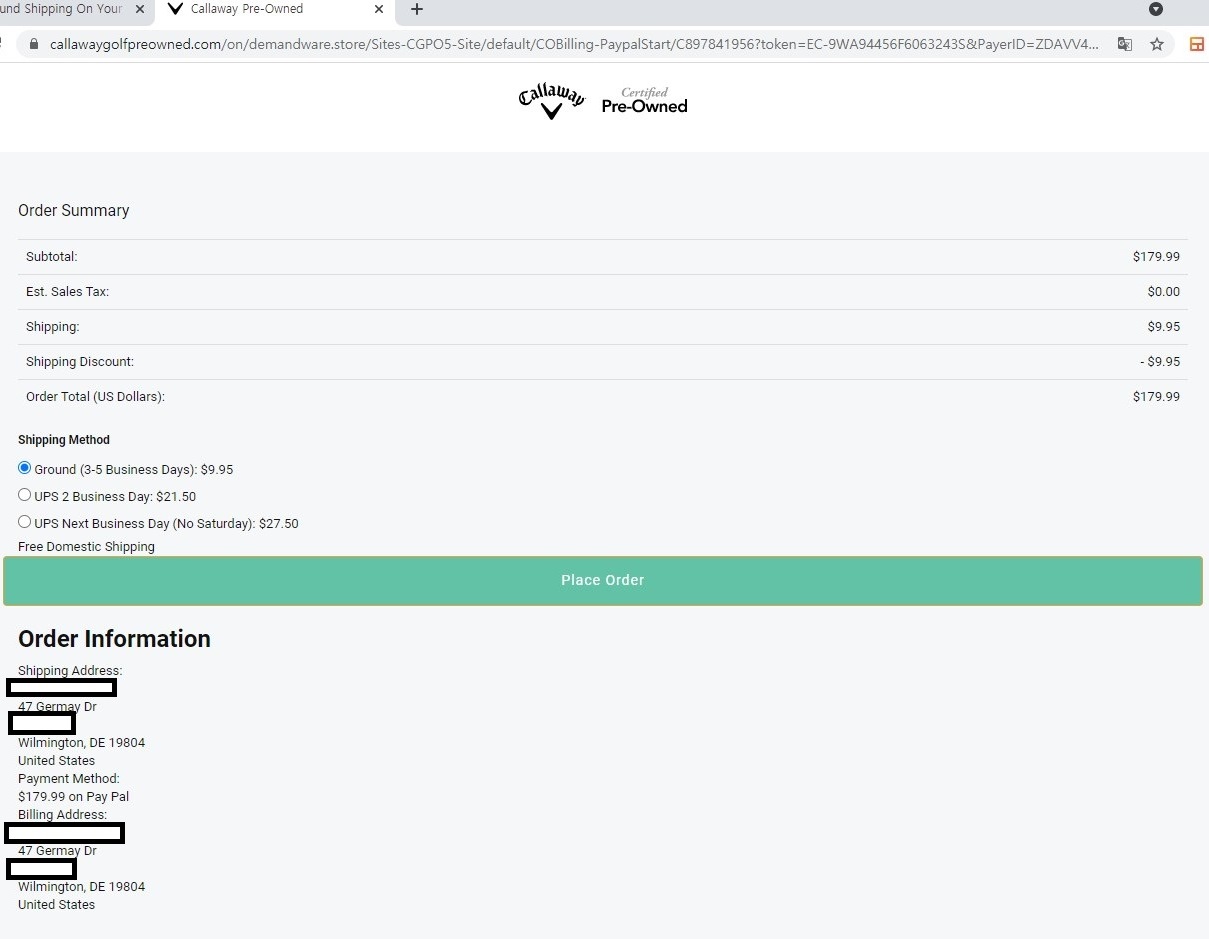Select UPS Next Business Day shipping option
This screenshot has height=939, width=1209.
(25, 522)
